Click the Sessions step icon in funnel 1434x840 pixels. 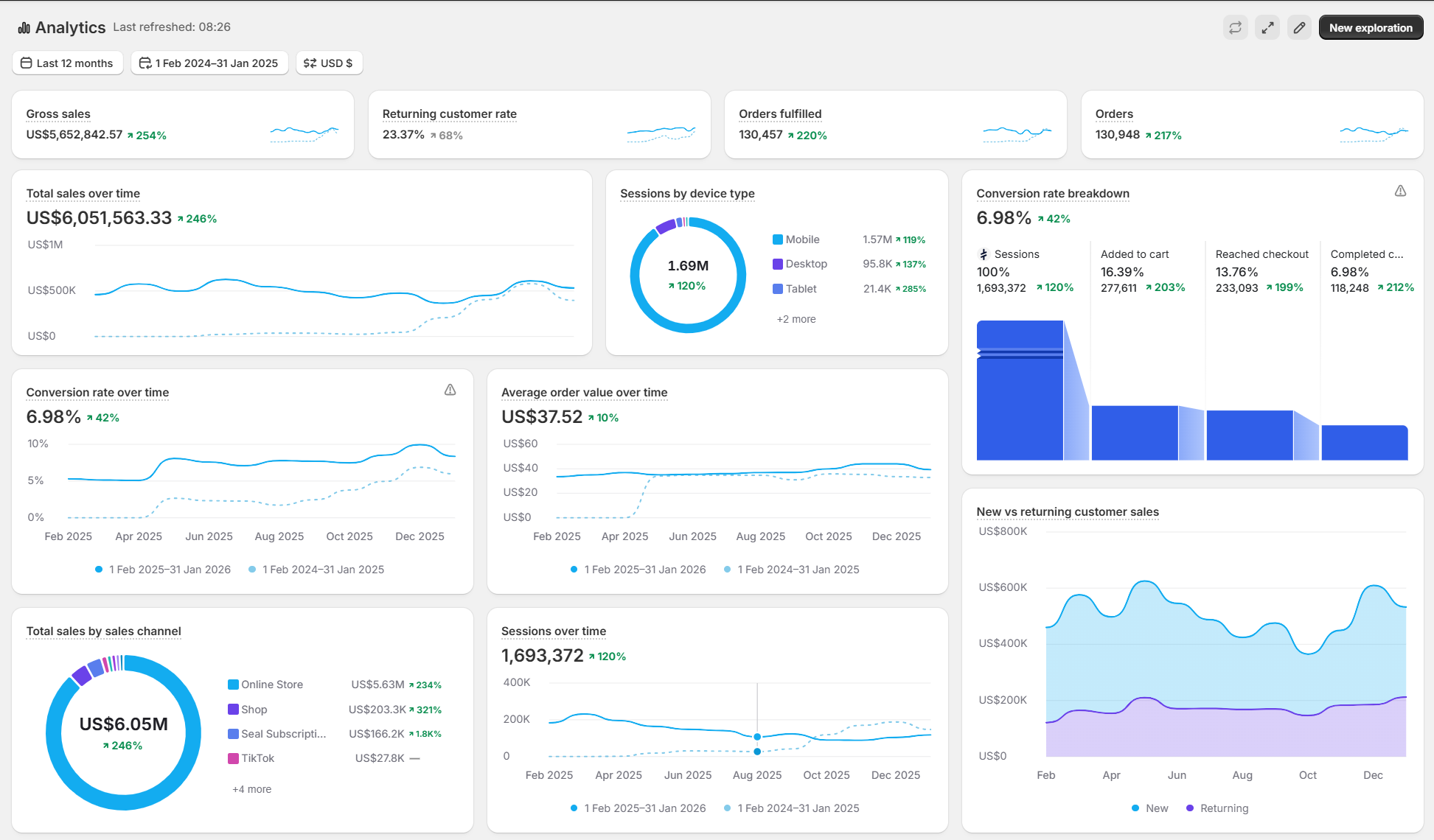click(x=984, y=254)
